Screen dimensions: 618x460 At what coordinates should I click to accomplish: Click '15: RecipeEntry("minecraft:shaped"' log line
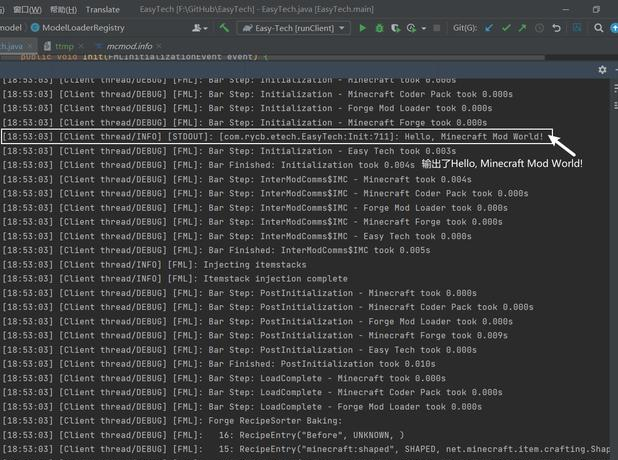(x=306, y=449)
